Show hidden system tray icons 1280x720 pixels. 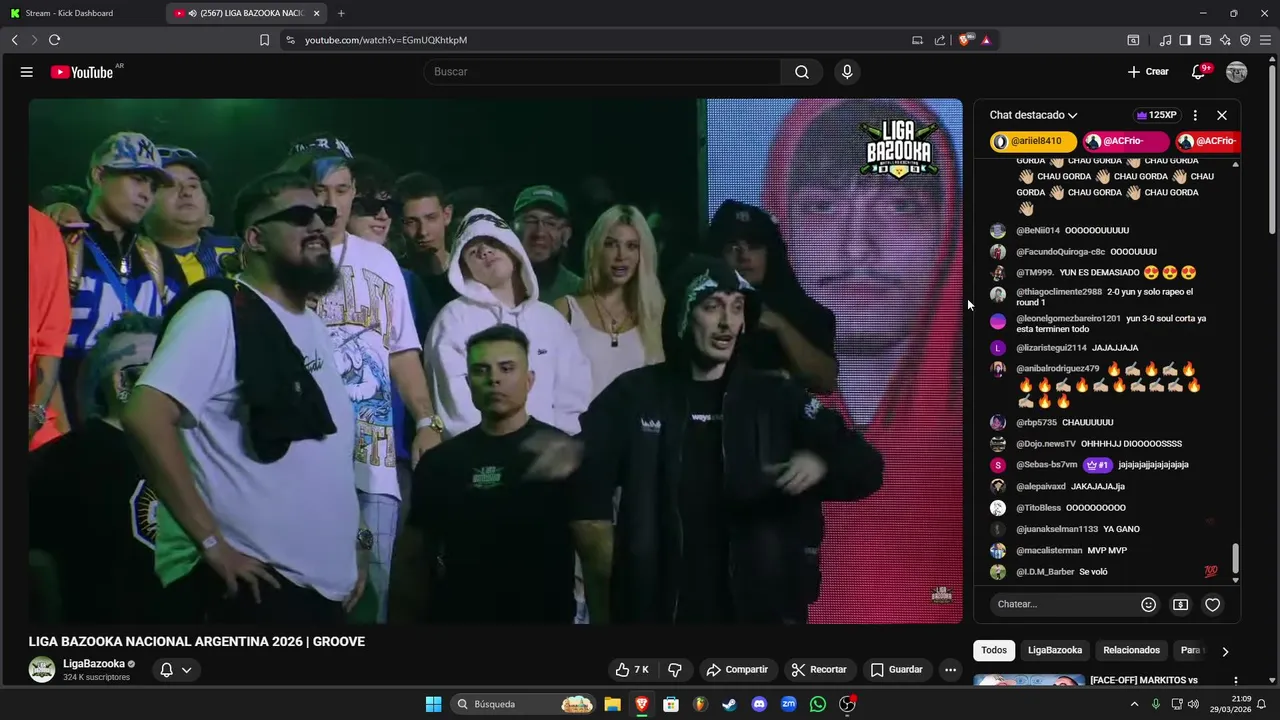tap(1134, 704)
